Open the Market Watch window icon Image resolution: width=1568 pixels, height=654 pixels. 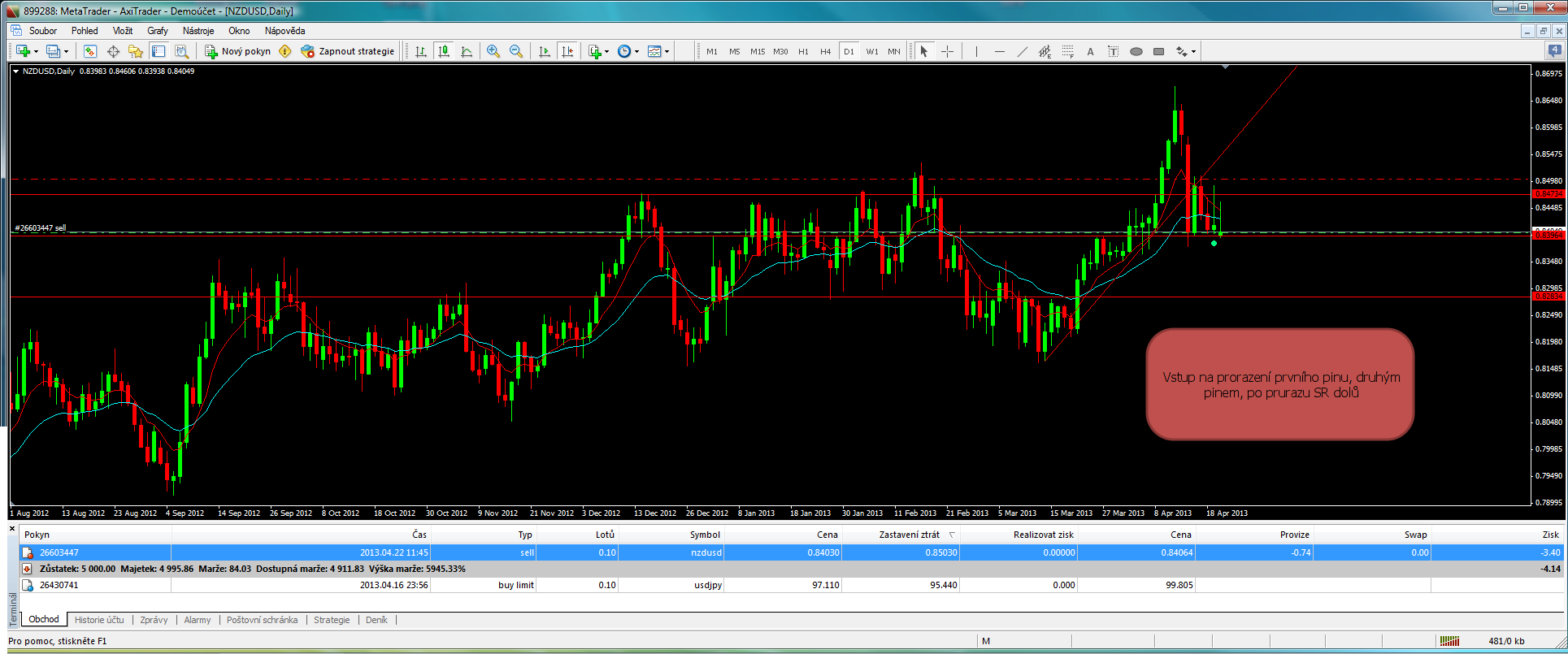pos(90,51)
